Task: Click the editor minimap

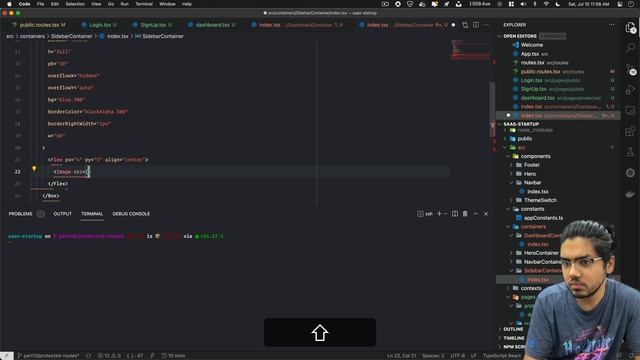Action: coord(470,50)
